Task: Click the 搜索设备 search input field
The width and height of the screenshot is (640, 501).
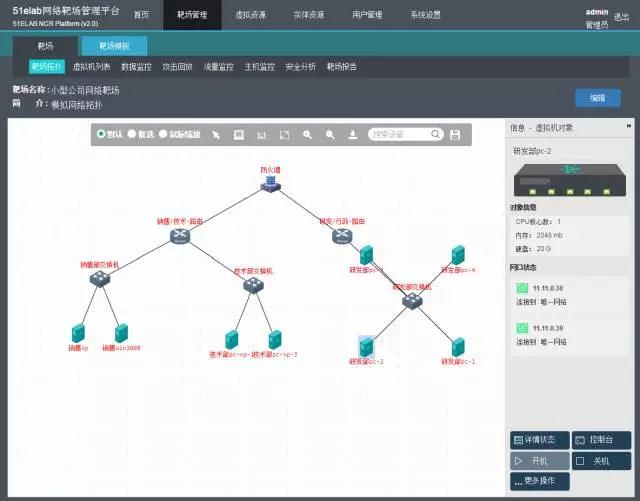Action: pos(400,134)
